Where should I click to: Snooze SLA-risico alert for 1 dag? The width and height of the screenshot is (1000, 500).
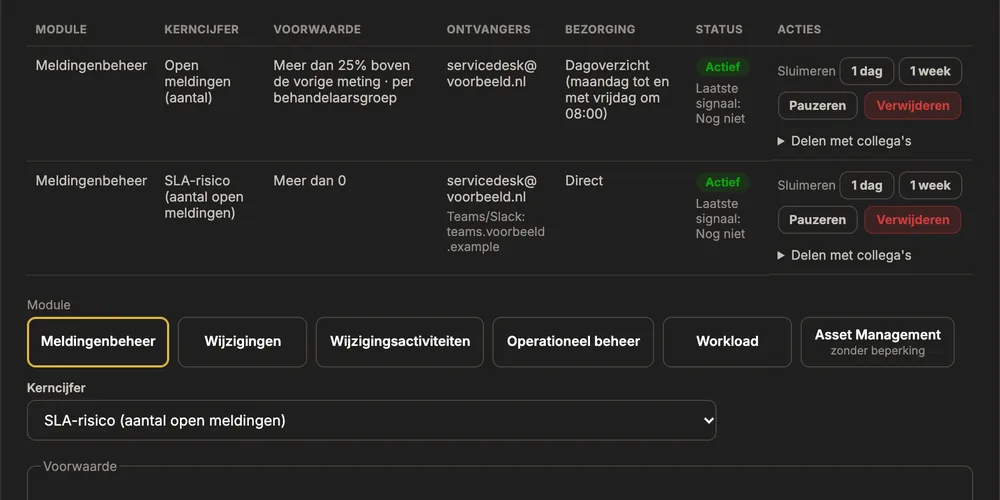pyautogui.click(x=866, y=186)
